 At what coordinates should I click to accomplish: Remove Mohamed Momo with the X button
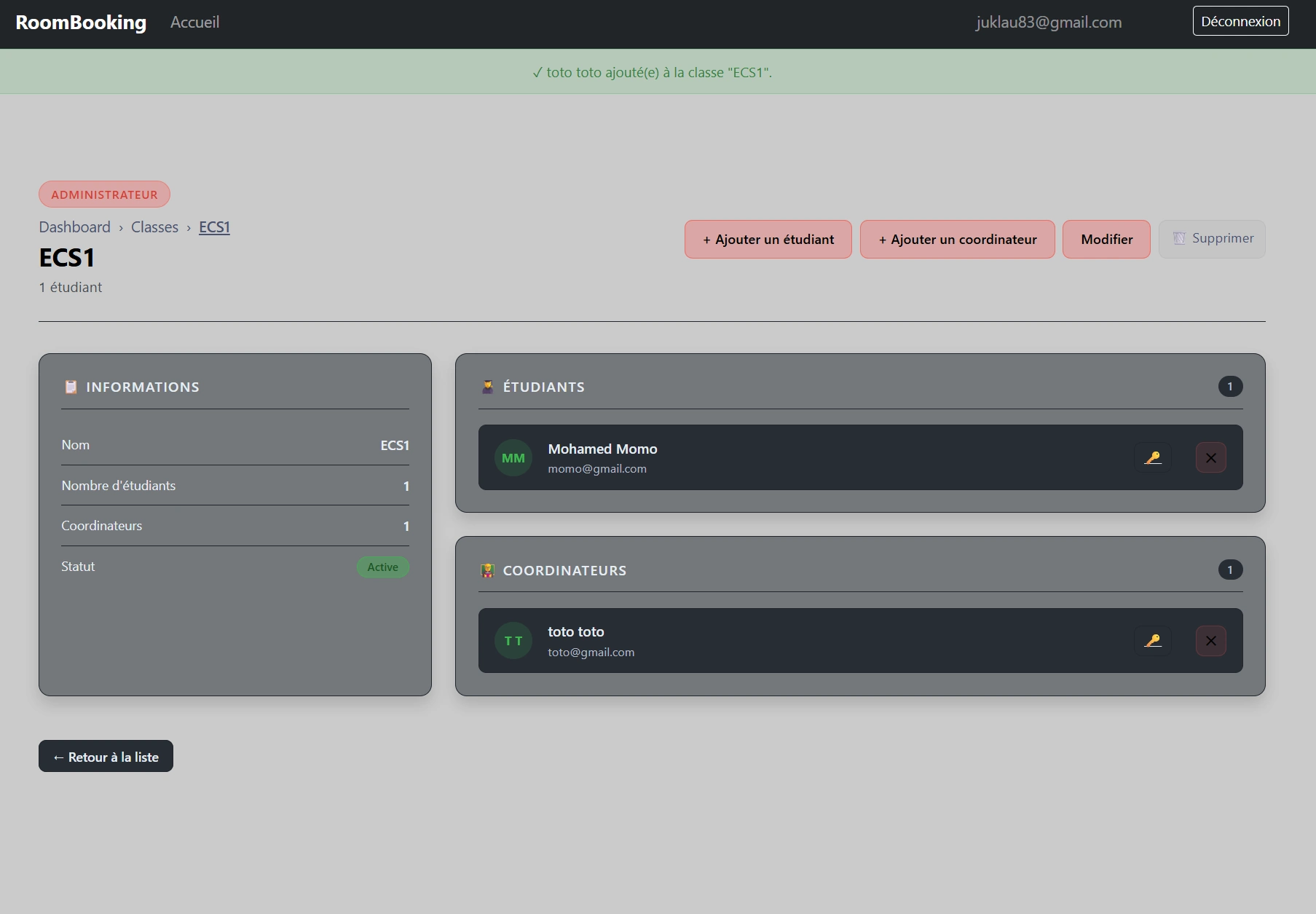(x=1210, y=457)
